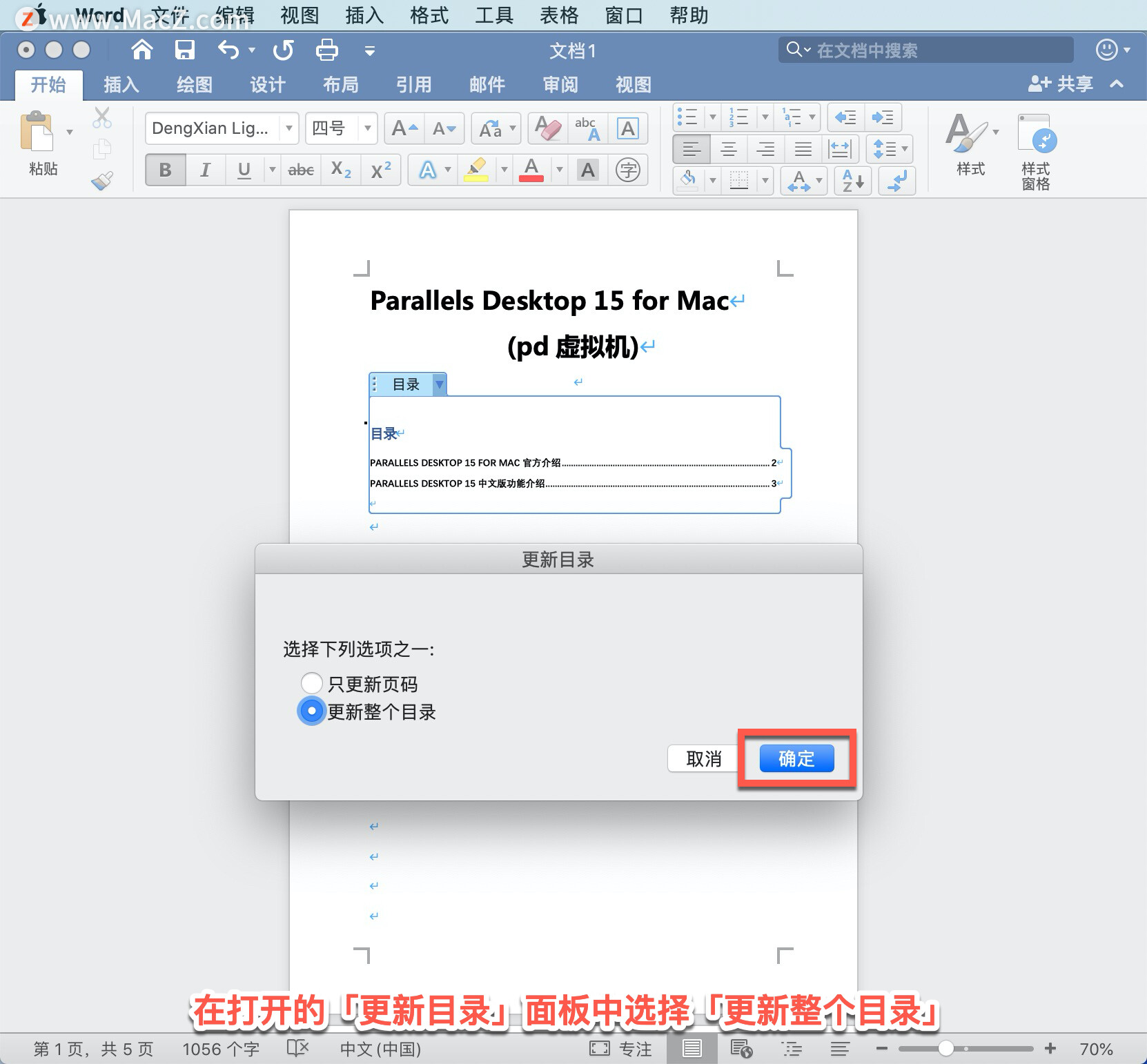Viewport: 1147px width, 1064px height.
Task: Open the 工具 menu in menu bar
Action: click(494, 15)
